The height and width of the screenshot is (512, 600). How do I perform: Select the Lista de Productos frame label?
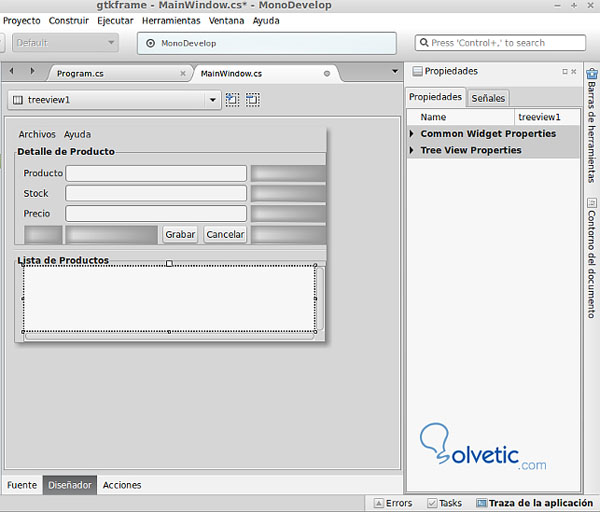point(63,260)
